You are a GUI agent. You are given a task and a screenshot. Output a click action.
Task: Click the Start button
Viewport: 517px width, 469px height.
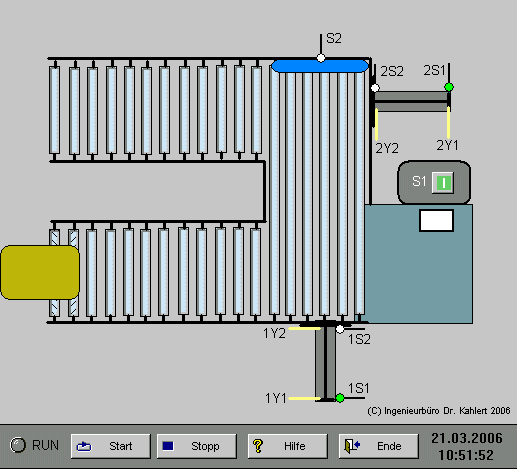111,446
